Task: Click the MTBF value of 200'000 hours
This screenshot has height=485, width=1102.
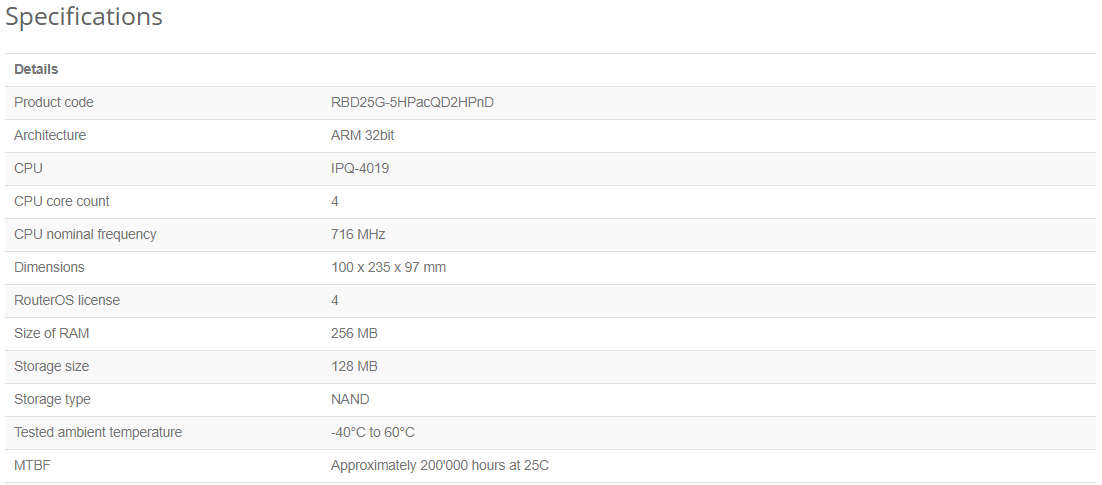Action: (440, 466)
